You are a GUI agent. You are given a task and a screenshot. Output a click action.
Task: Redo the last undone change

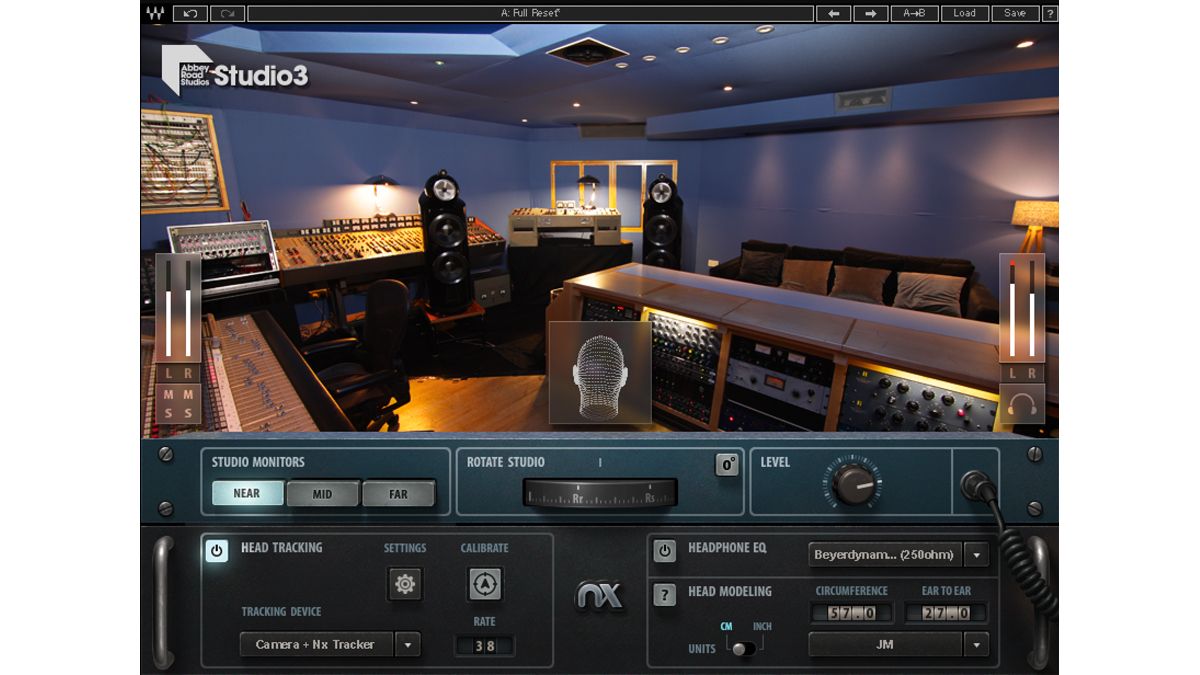click(227, 13)
